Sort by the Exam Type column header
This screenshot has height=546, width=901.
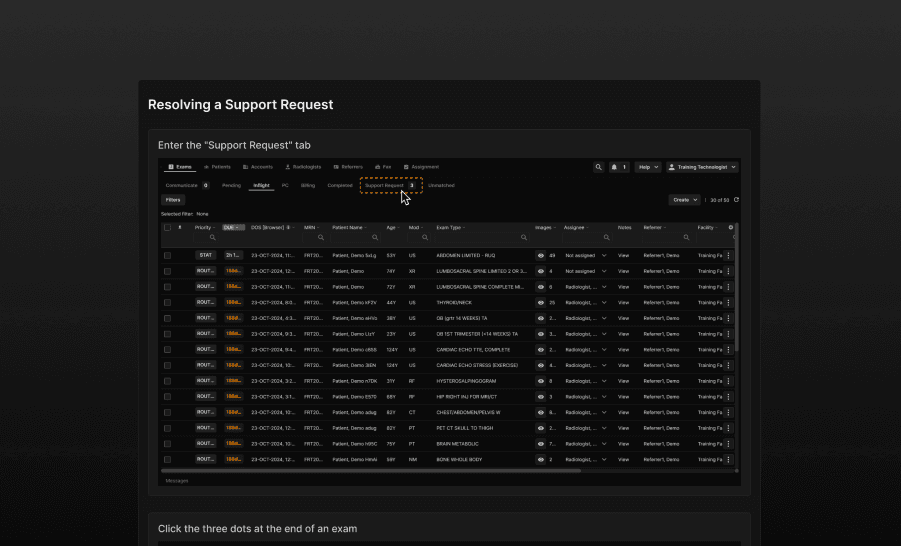(449, 228)
